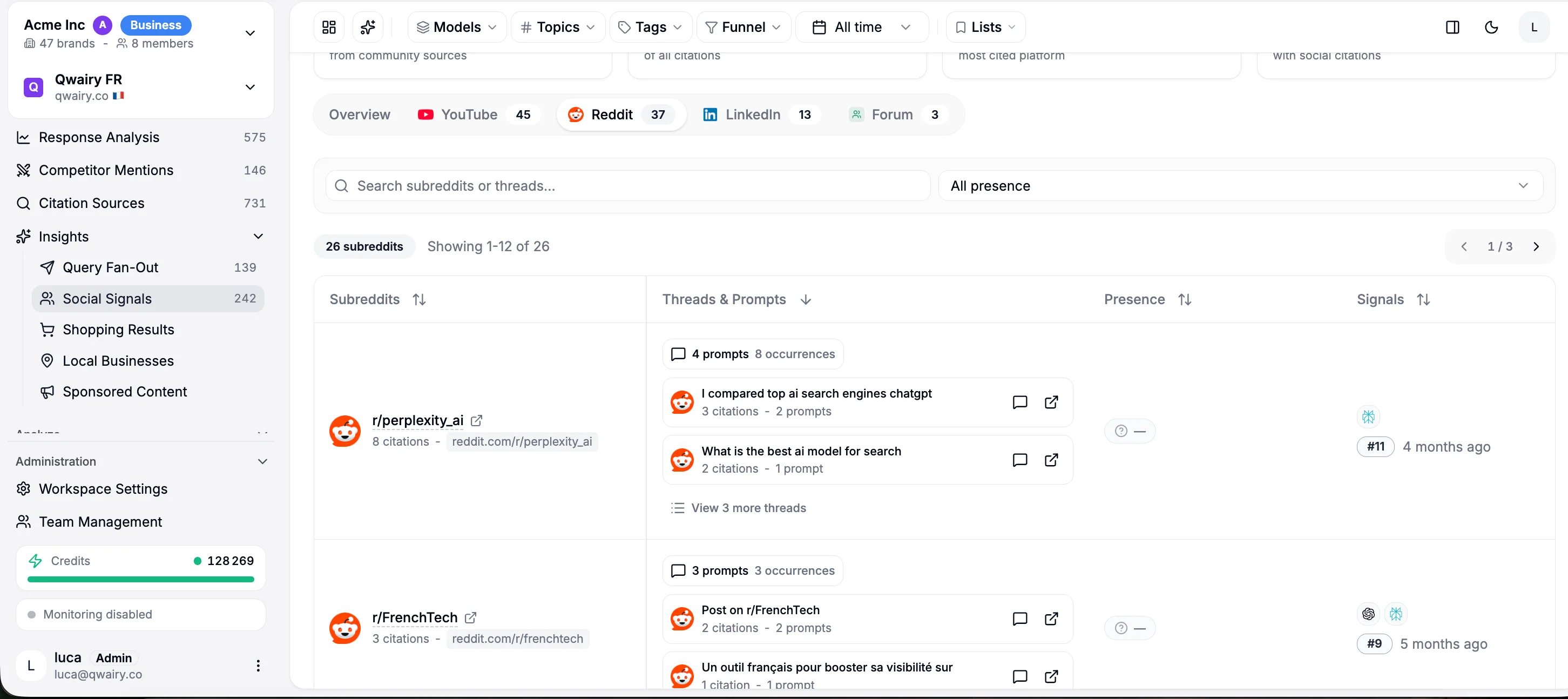Open Social Signals page

click(148, 299)
